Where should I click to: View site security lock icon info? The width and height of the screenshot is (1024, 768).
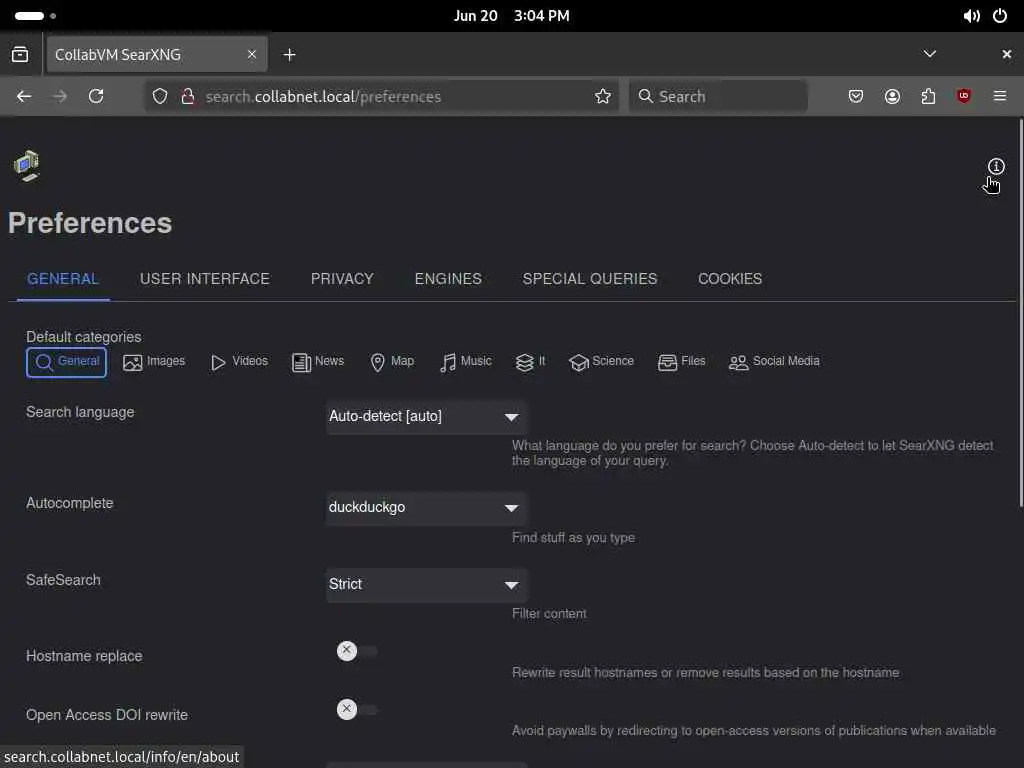188,97
